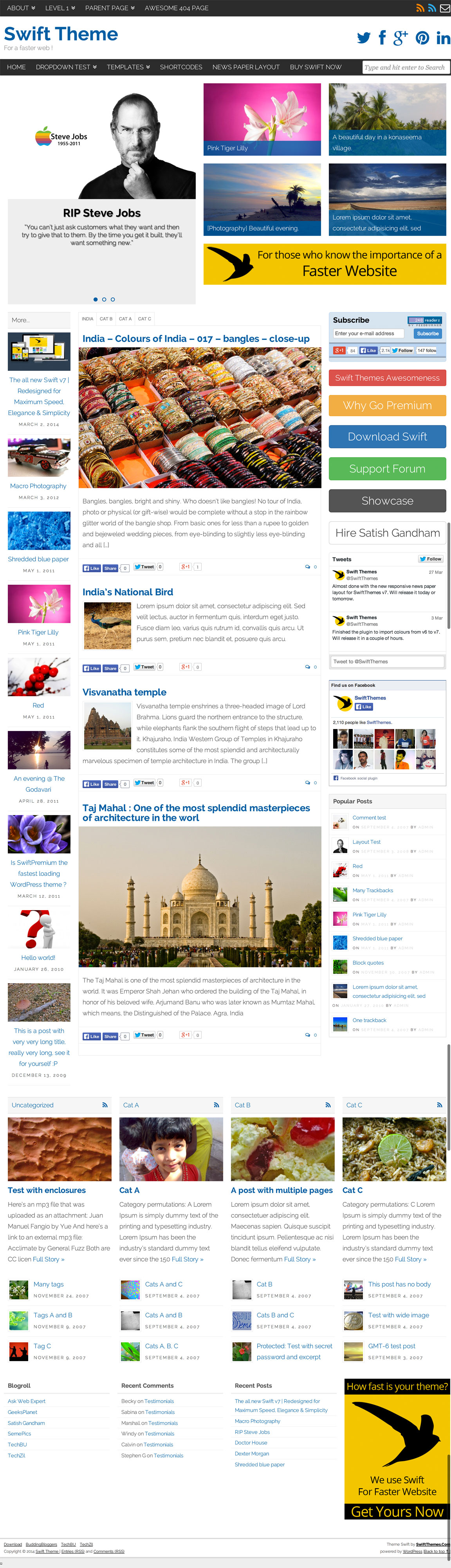The width and height of the screenshot is (451, 1568).
Task: Expand the PARENT PAGE menu
Action: pos(110,8)
